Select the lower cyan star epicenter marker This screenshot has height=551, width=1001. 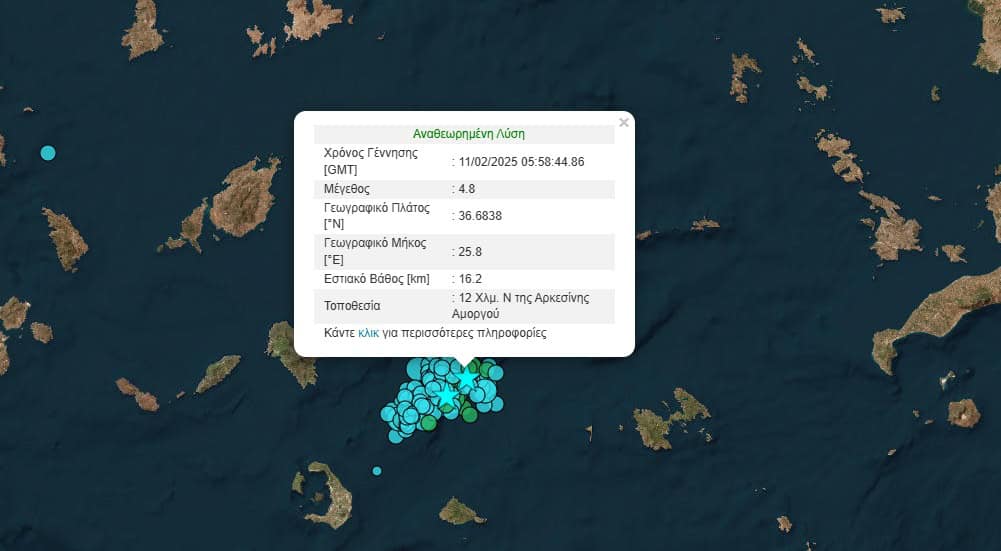446,397
